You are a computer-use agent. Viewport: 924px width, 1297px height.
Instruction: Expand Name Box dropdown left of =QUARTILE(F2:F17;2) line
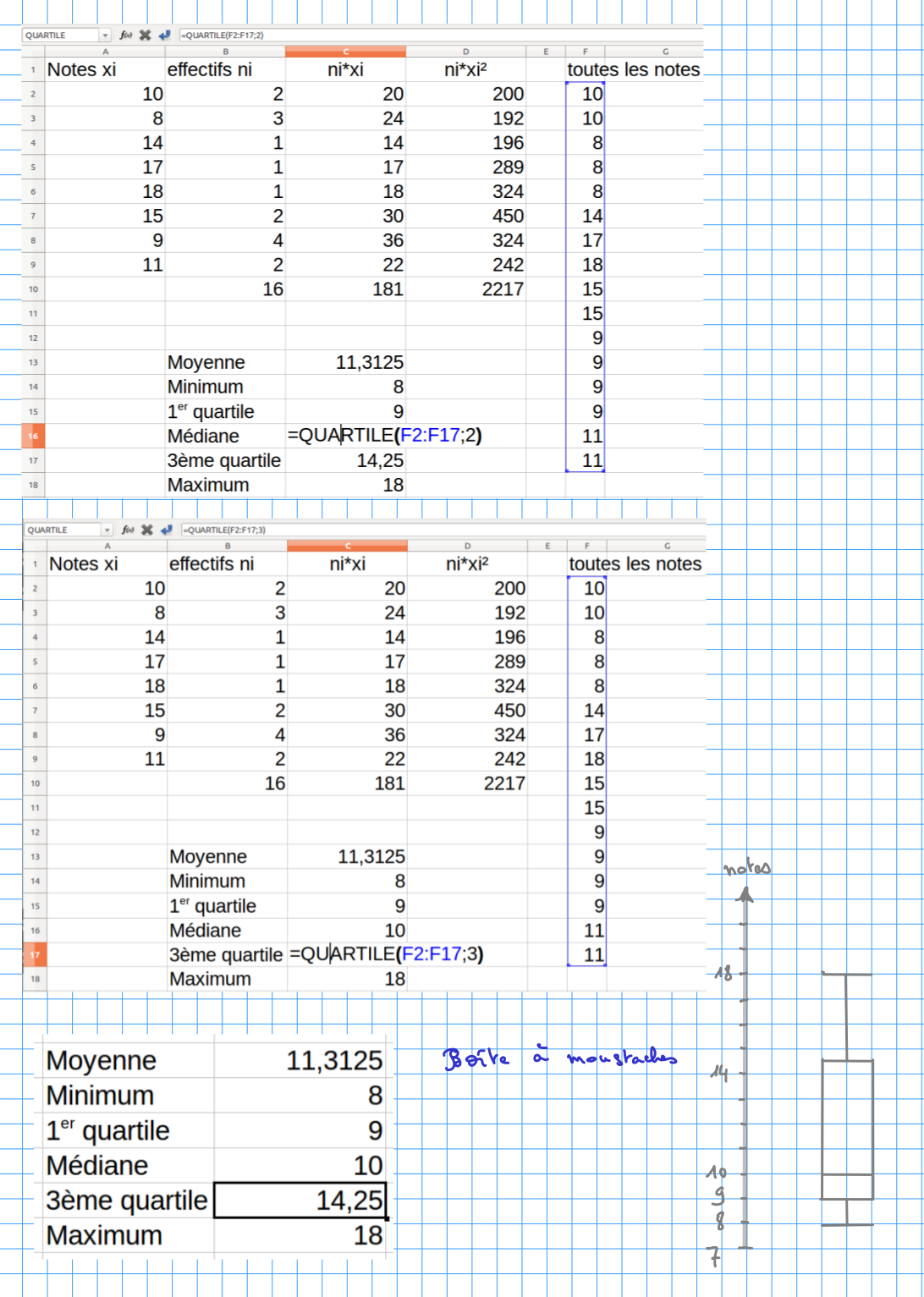(105, 36)
